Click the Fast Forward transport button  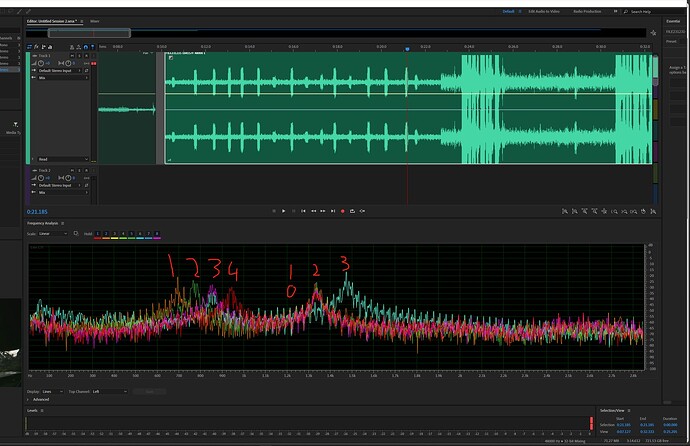coord(323,211)
